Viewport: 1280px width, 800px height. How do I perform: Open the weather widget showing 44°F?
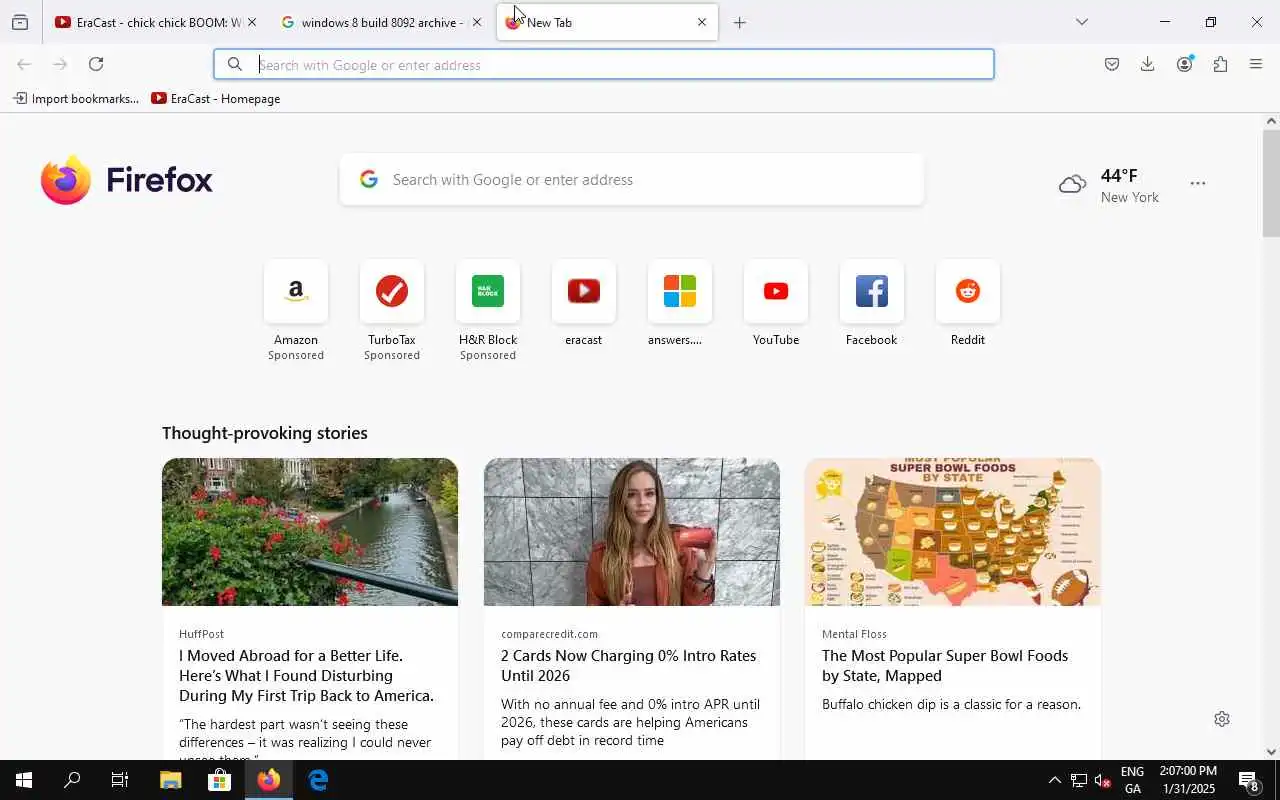tap(1108, 185)
